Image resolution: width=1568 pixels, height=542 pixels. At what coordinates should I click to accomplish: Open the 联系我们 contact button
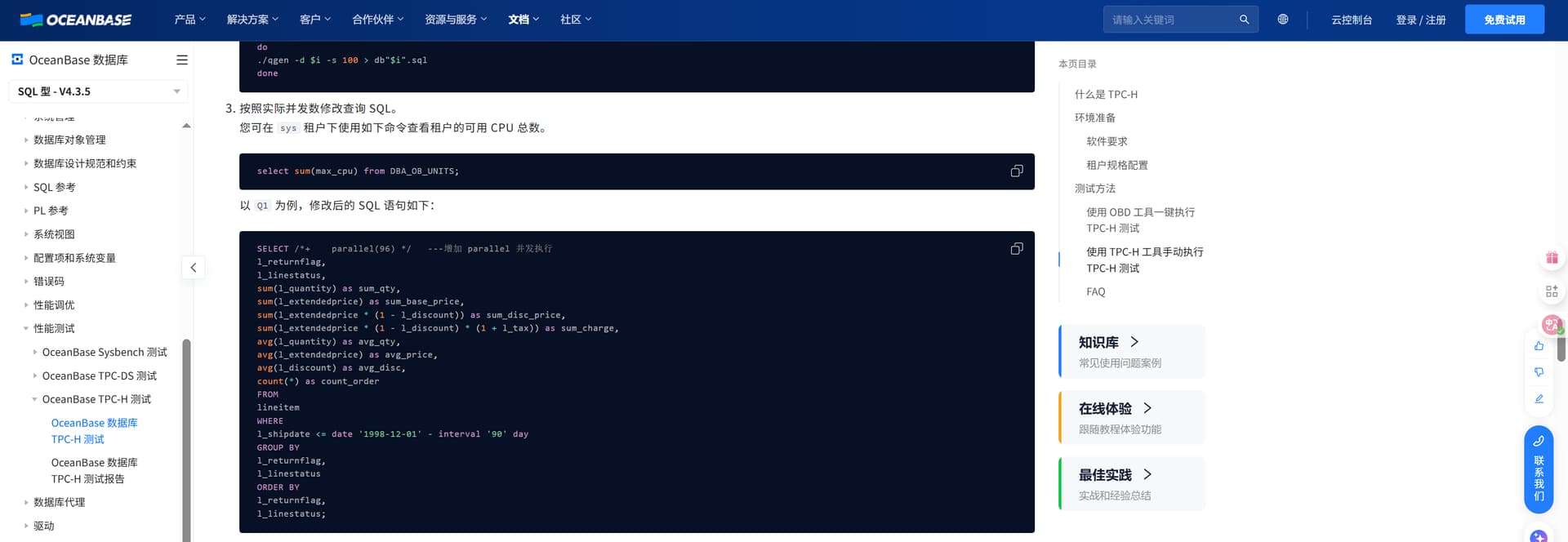click(1539, 469)
